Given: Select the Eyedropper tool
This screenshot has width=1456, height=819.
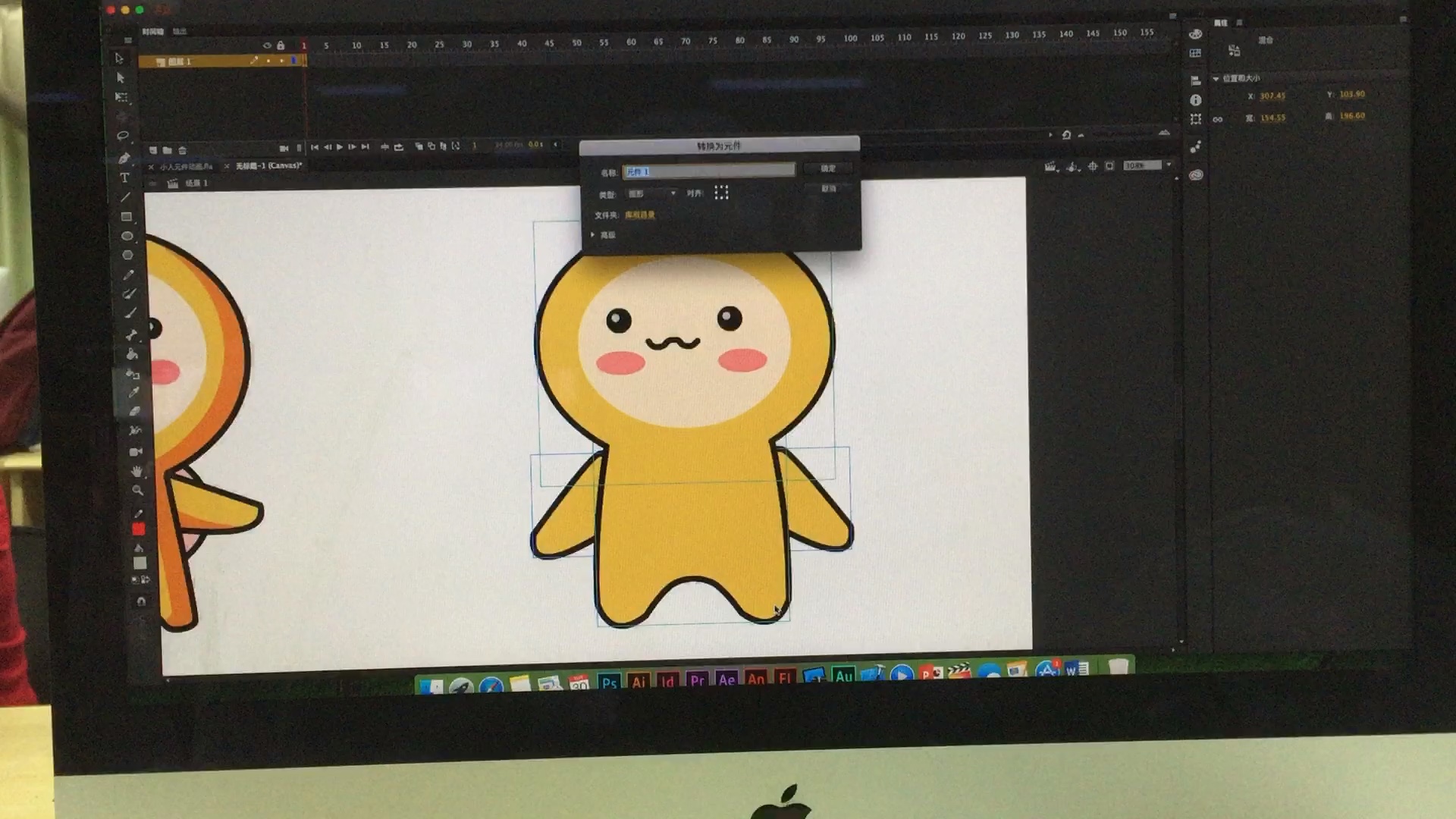Looking at the screenshot, I should 134,392.
